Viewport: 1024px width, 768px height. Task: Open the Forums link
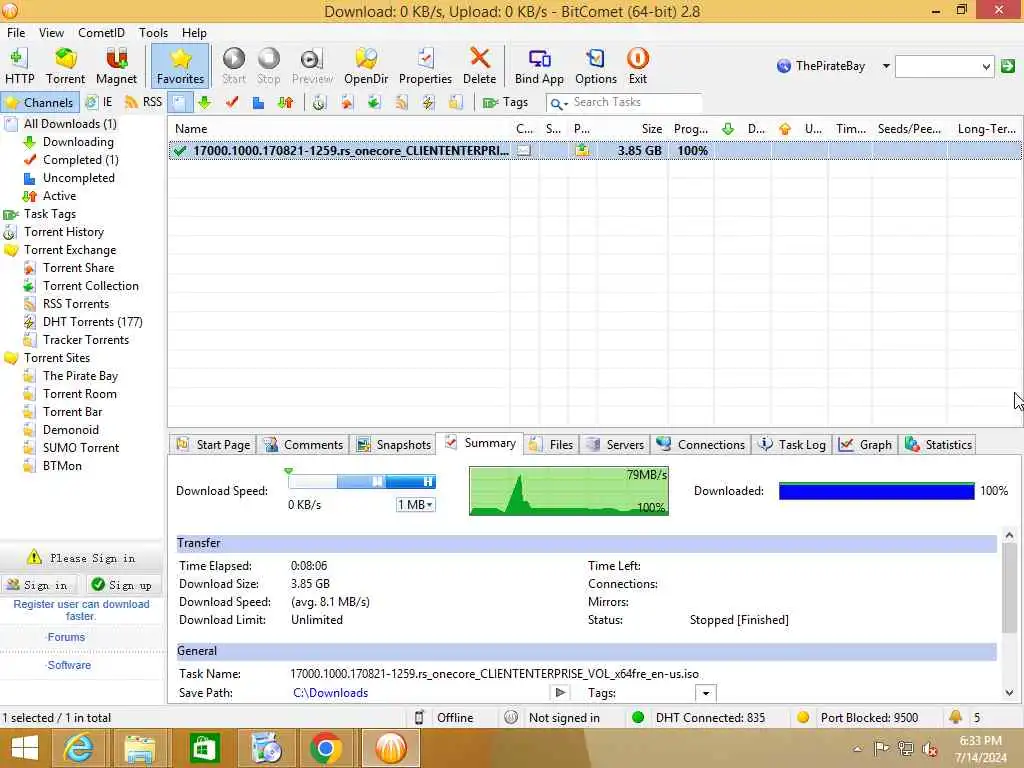pos(65,637)
